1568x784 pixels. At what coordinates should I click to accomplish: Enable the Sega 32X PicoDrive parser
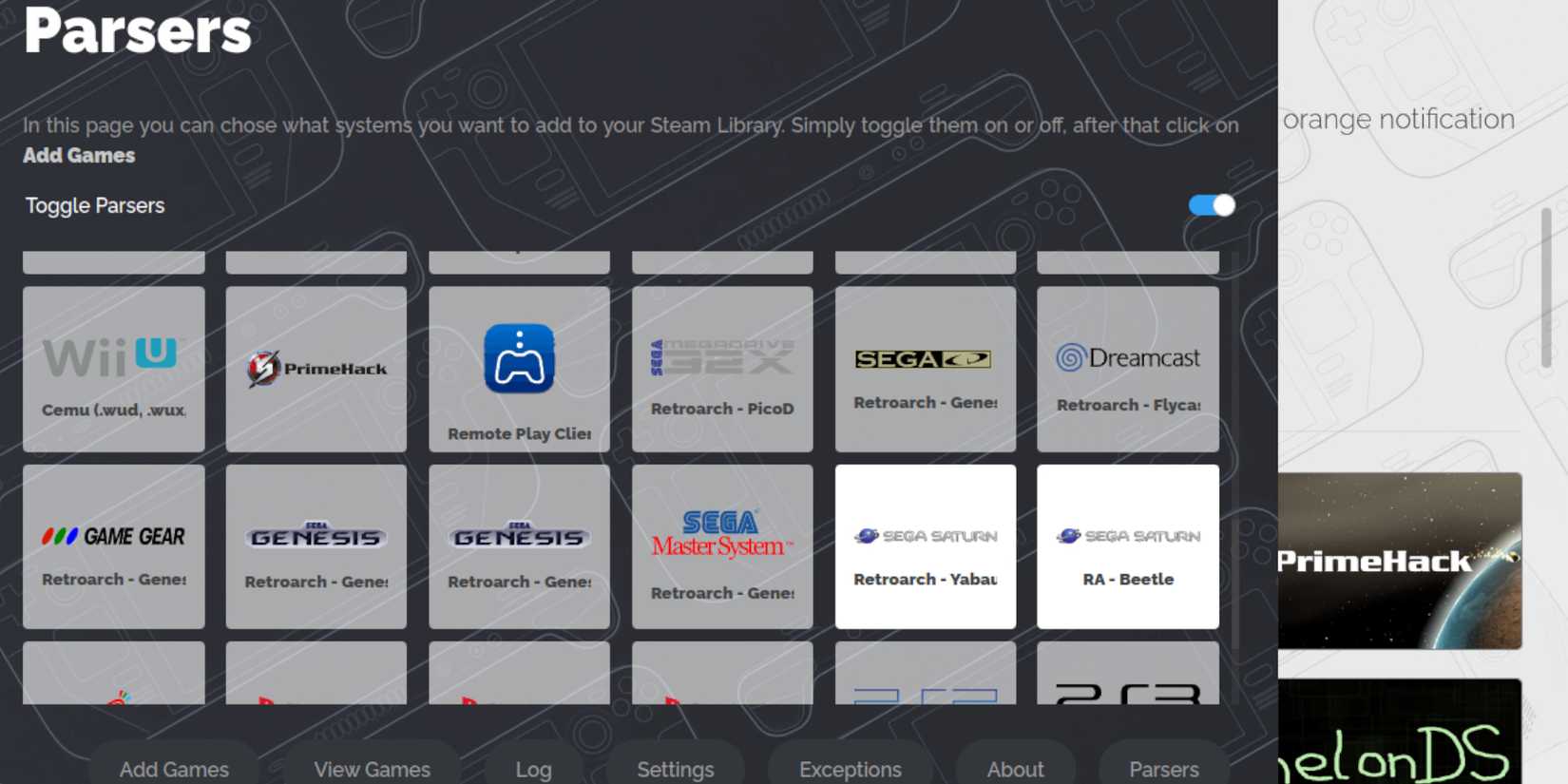722,369
